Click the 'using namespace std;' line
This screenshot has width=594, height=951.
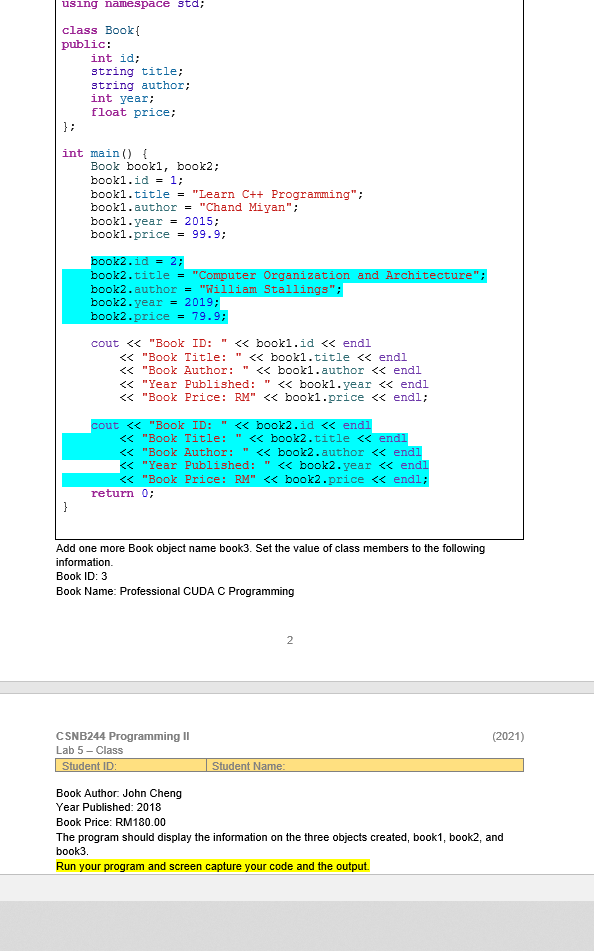(133, 4)
